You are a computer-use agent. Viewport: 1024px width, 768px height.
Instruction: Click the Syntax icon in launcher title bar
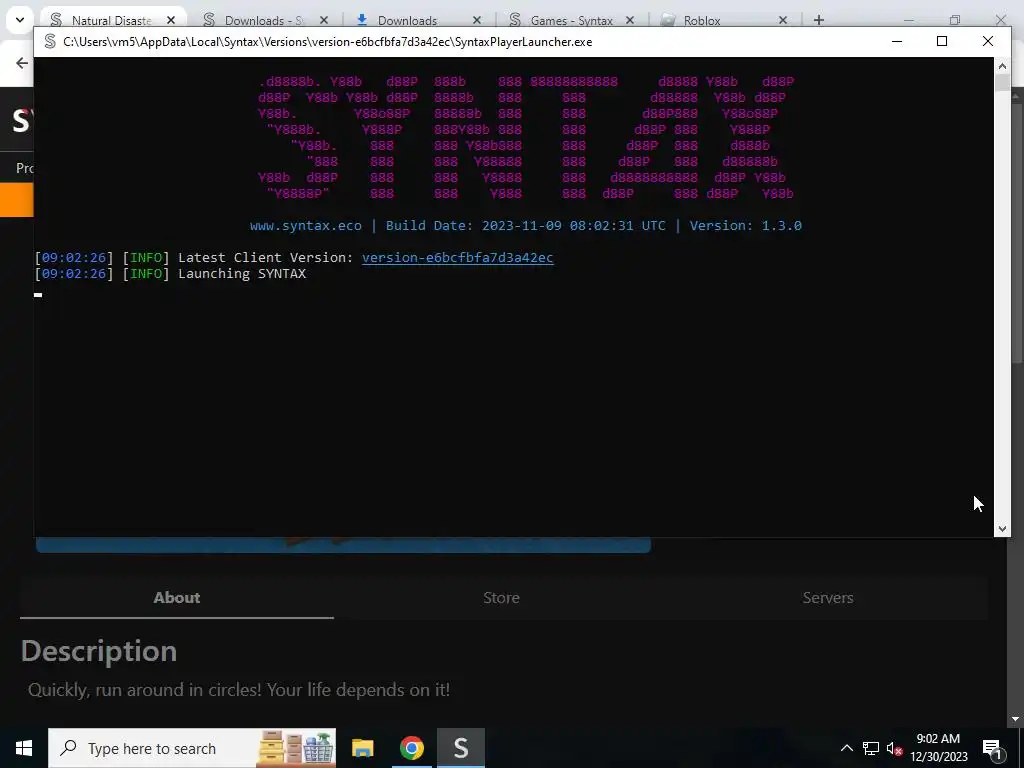pos(50,41)
